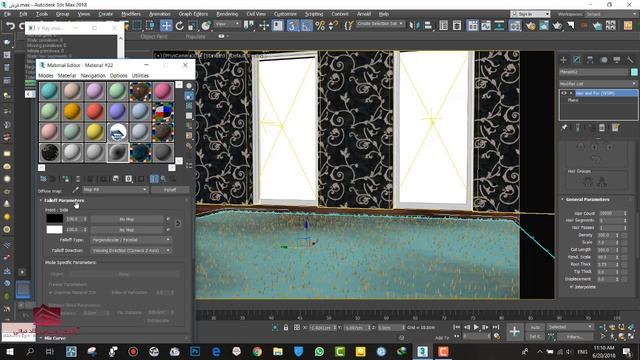The width and height of the screenshot is (640, 360).
Task: Toggle second No Map enable checkbox
Action: click(x=168, y=230)
